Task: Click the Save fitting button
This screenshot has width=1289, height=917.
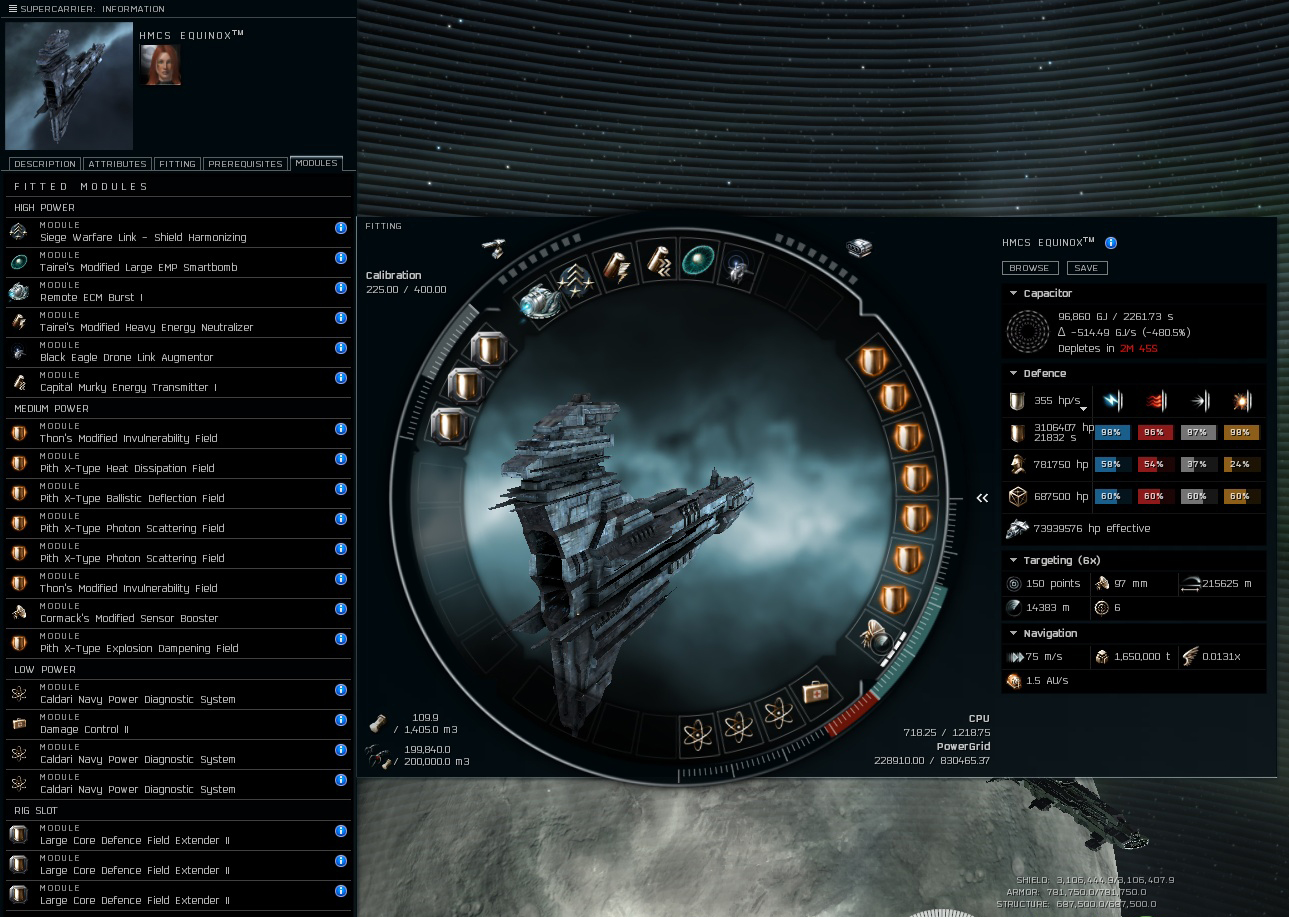Action: [x=1086, y=268]
